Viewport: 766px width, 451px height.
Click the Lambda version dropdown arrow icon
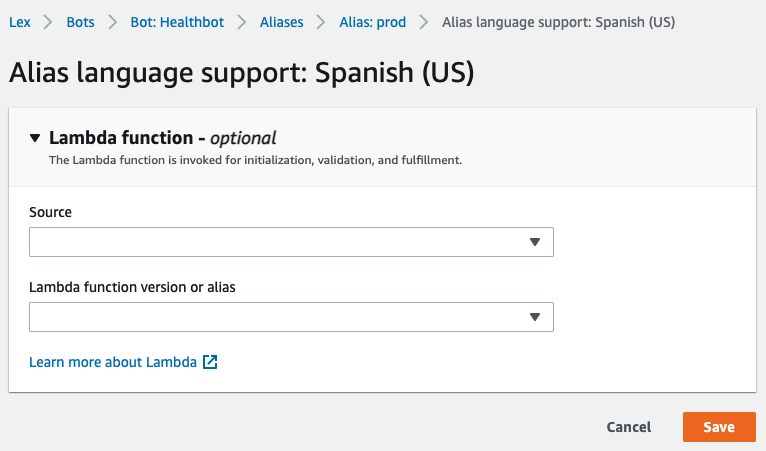tap(535, 317)
